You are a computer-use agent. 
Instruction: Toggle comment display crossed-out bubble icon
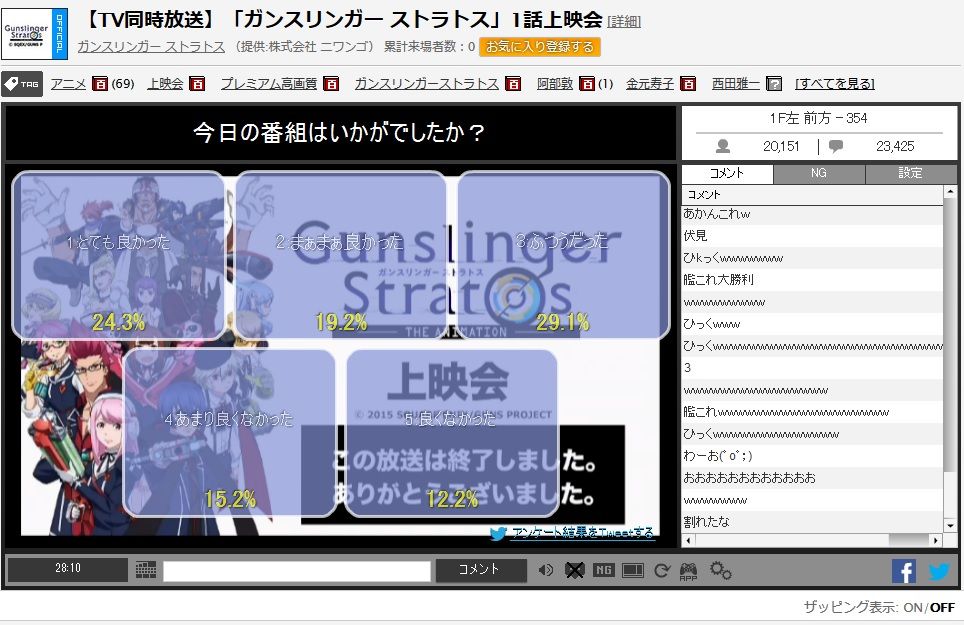click(574, 570)
